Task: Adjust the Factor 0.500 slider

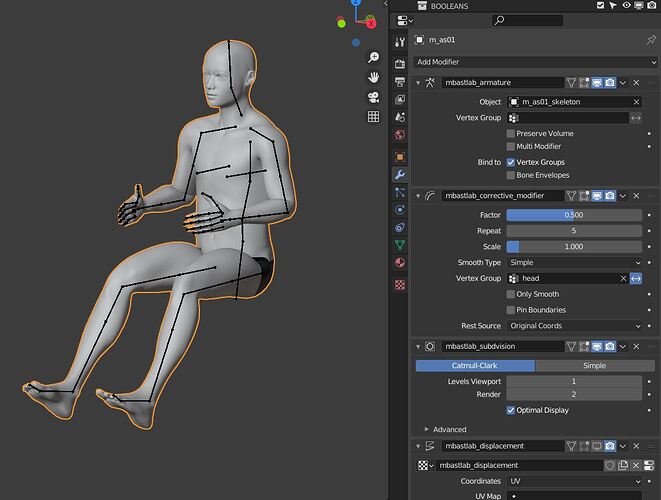Action: (x=574, y=215)
